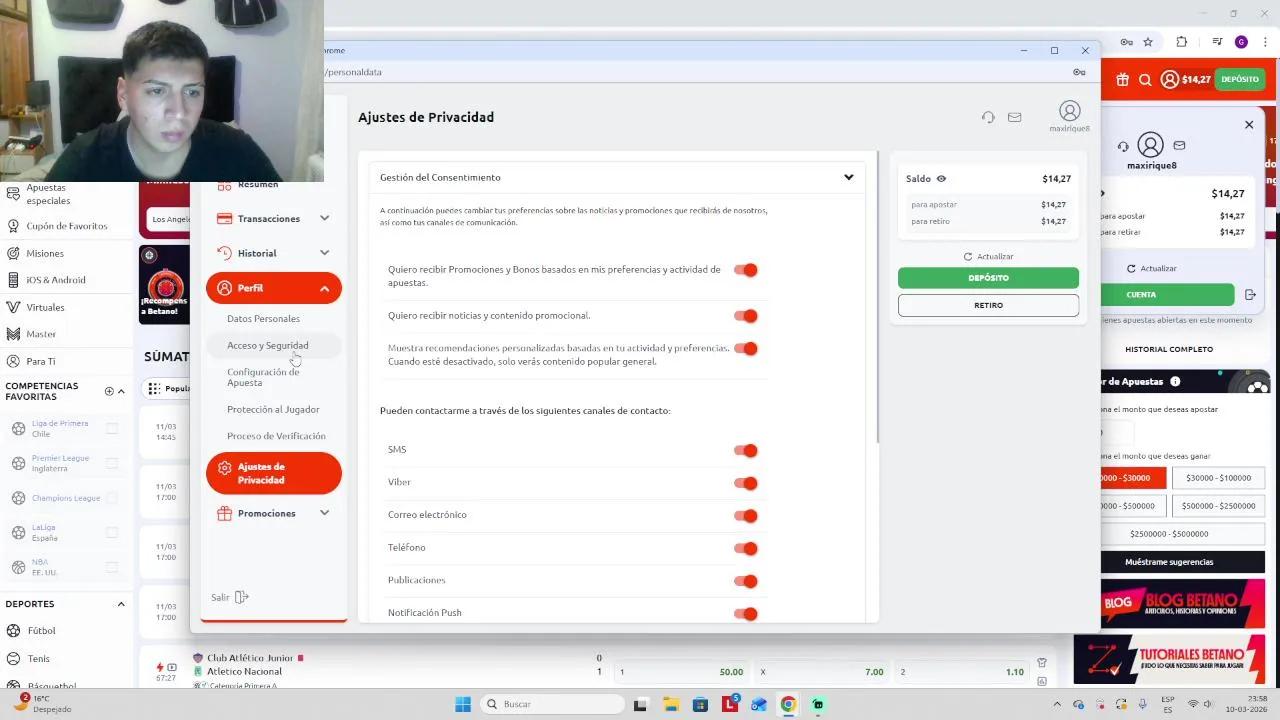Image resolution: width=1280 pixels, height=720 pixels.
Task: Open Misiones in the left sidebar
Action: [x=44, y=253]
